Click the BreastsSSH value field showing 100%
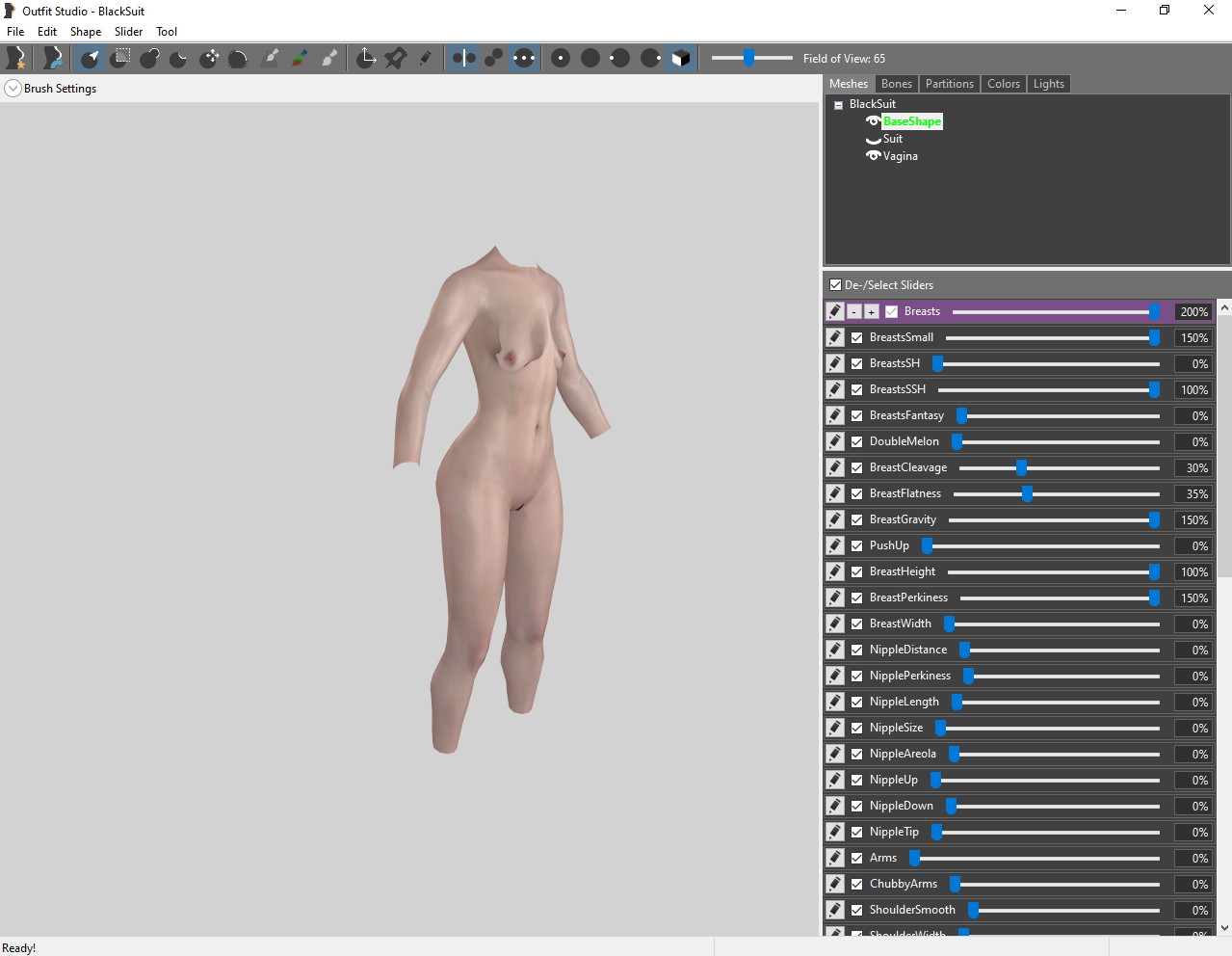The image size is (1232, 956). click(x=1193, y=389)
